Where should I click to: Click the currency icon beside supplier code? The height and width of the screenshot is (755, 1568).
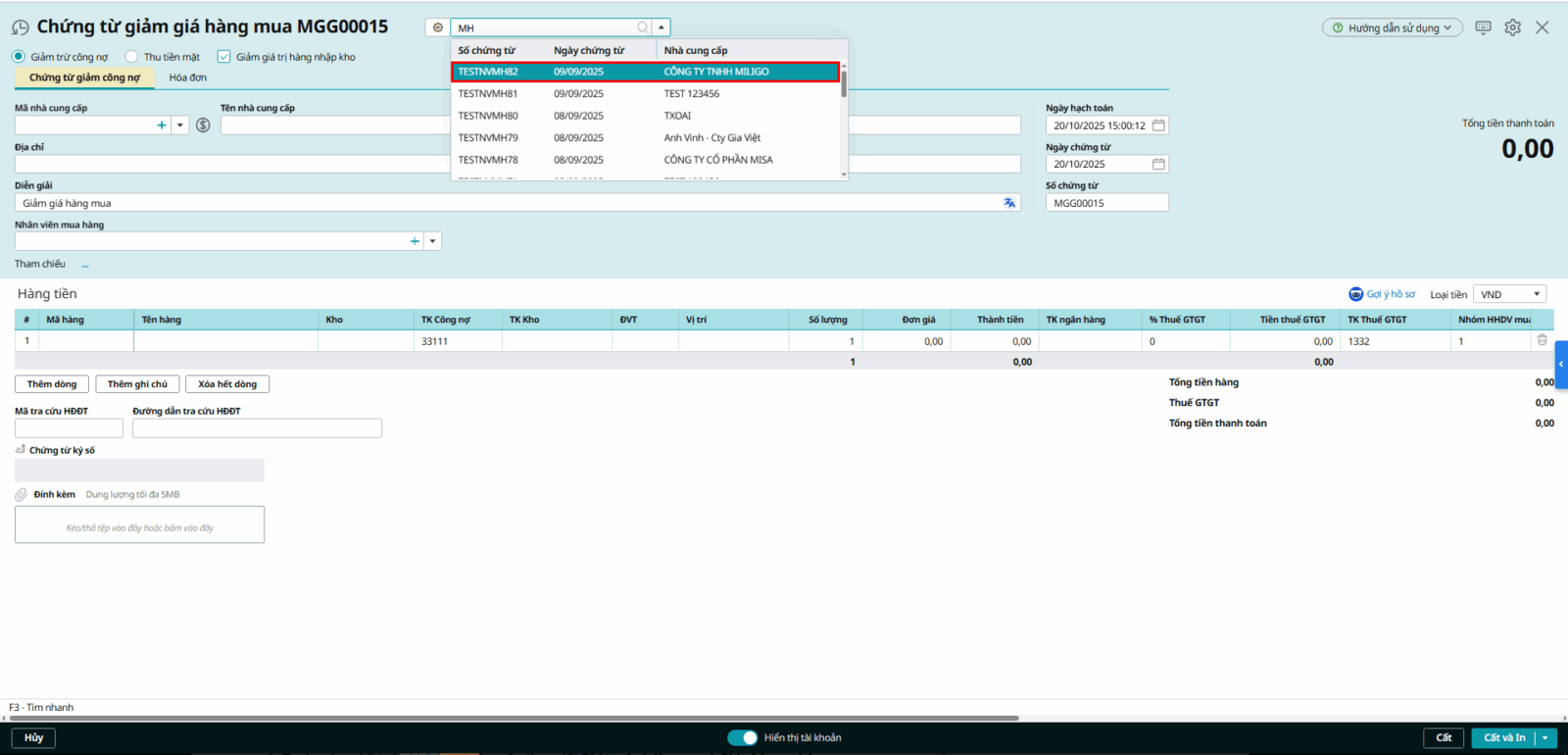pyautogui.click(x=203, y=126)
